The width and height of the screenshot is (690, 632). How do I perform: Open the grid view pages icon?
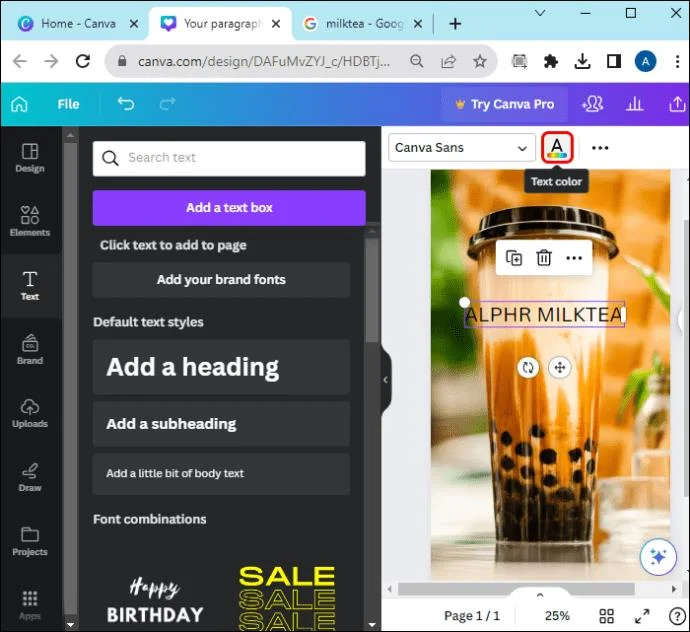point(606,616)
